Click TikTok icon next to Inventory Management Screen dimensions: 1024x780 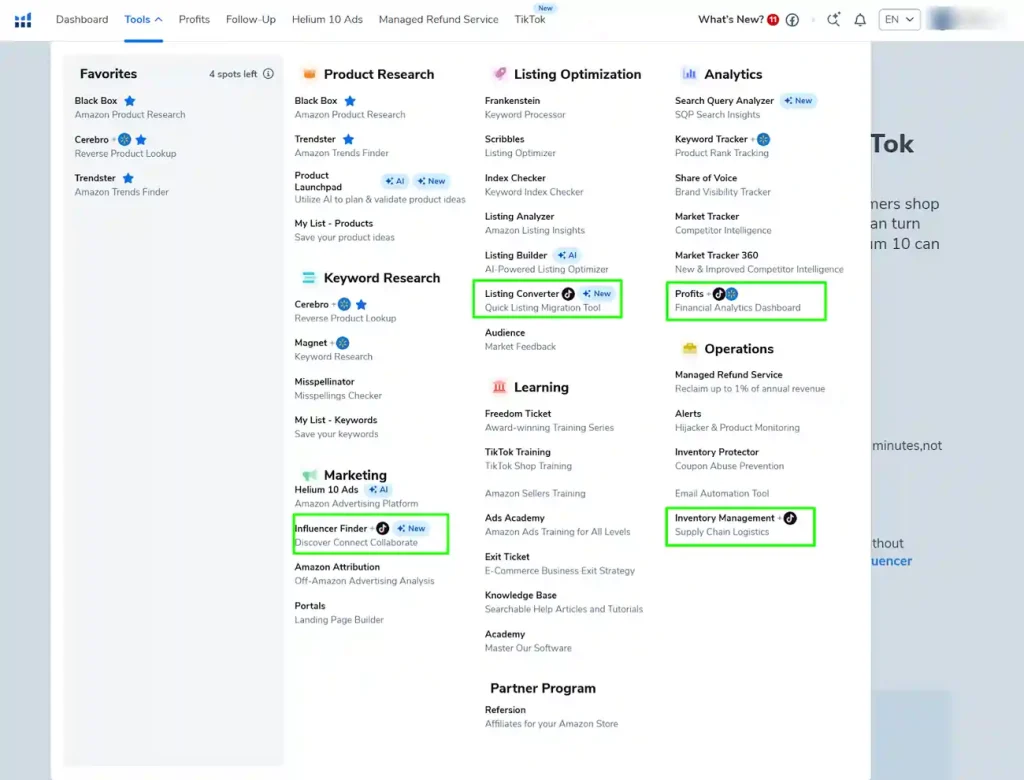[790, 518]
